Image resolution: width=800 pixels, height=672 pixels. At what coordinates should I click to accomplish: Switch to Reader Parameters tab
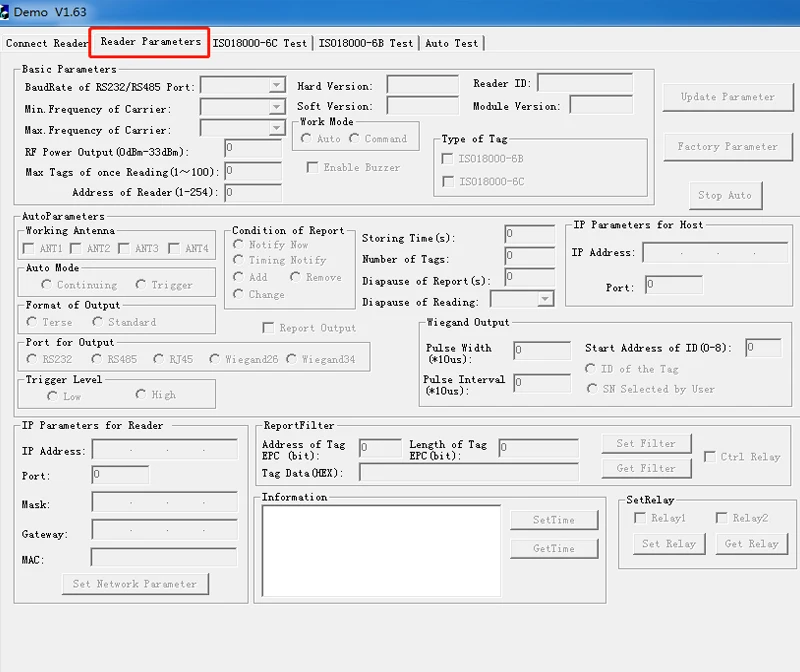pos(150,42)
